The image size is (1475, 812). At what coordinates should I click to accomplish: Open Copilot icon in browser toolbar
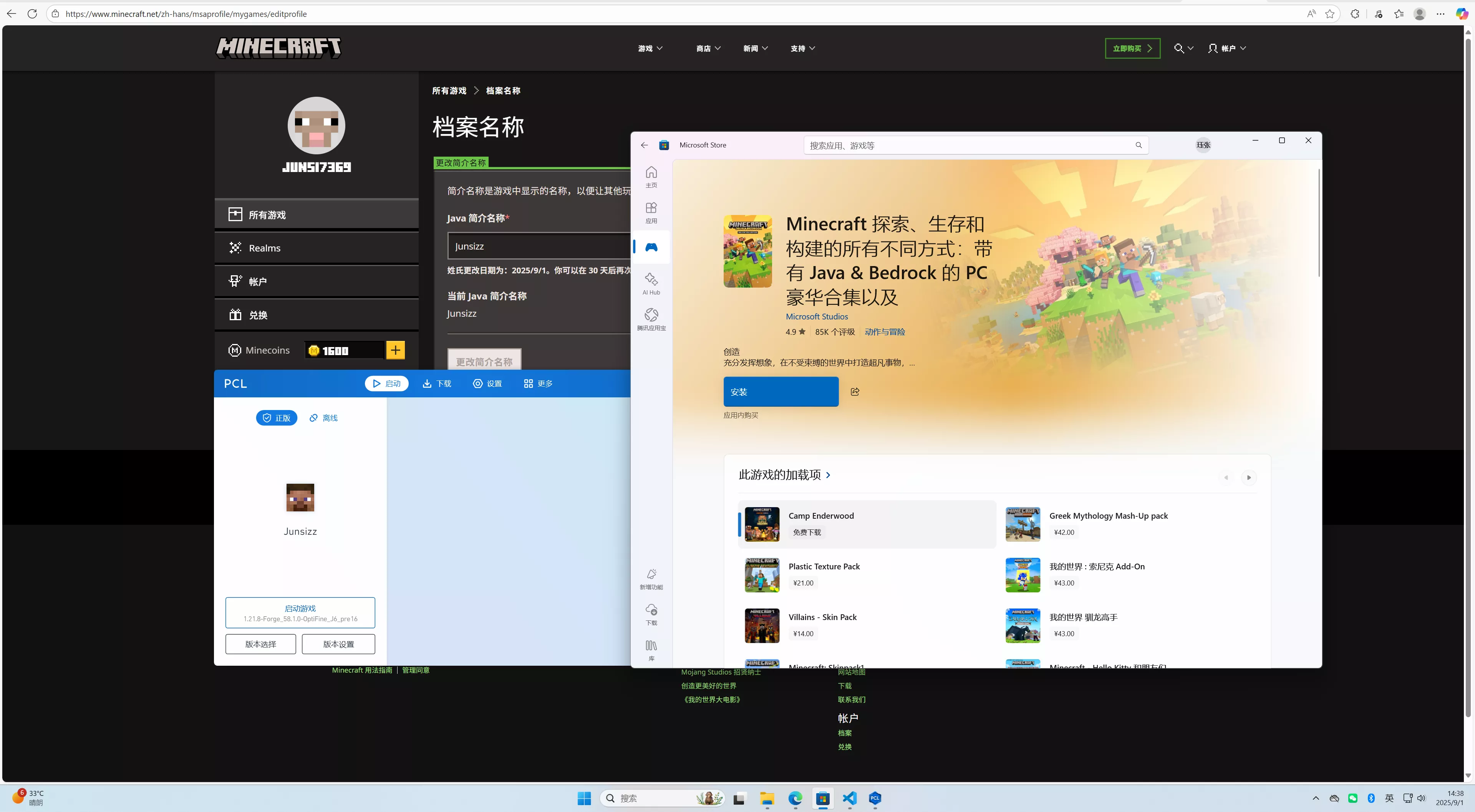point(1462,14)
